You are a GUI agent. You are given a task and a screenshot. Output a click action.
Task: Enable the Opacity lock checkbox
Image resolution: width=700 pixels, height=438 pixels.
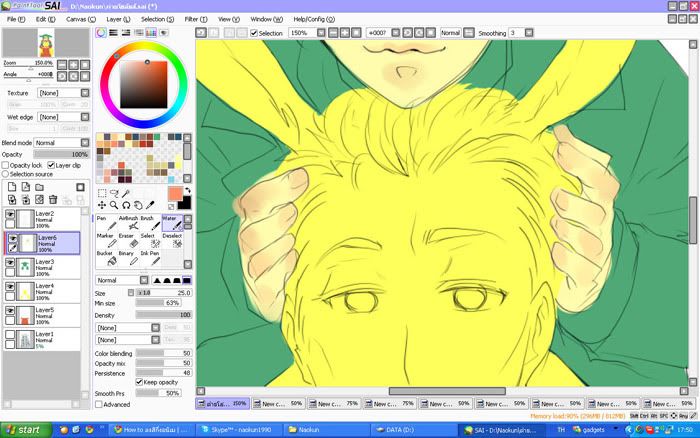click(6, 165)
